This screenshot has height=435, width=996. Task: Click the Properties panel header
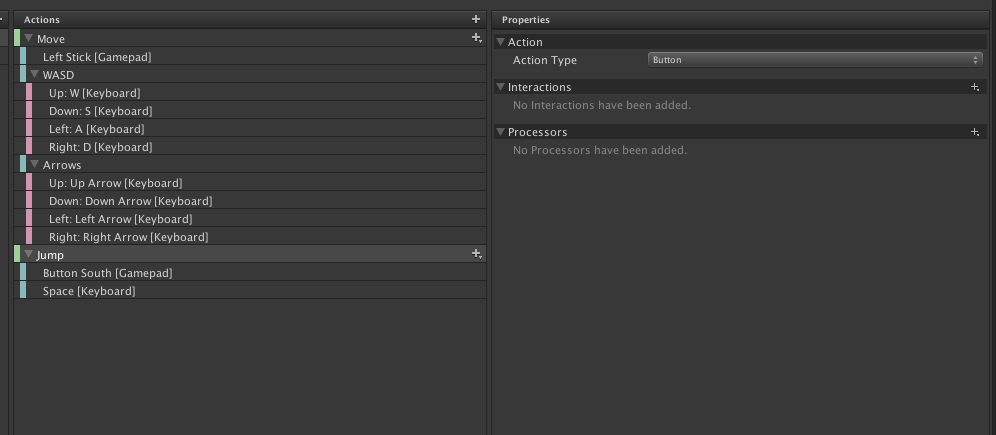tap(525, 19)
